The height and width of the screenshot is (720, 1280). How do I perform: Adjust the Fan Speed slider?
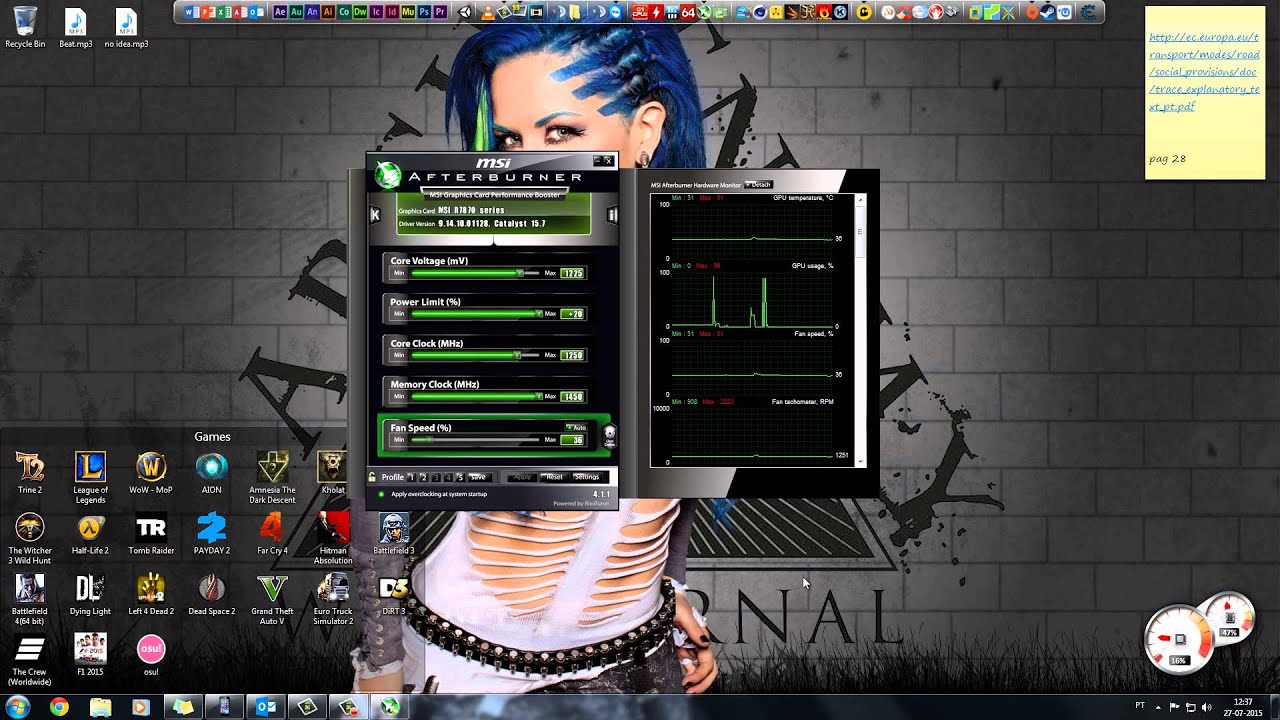(474, 439)
